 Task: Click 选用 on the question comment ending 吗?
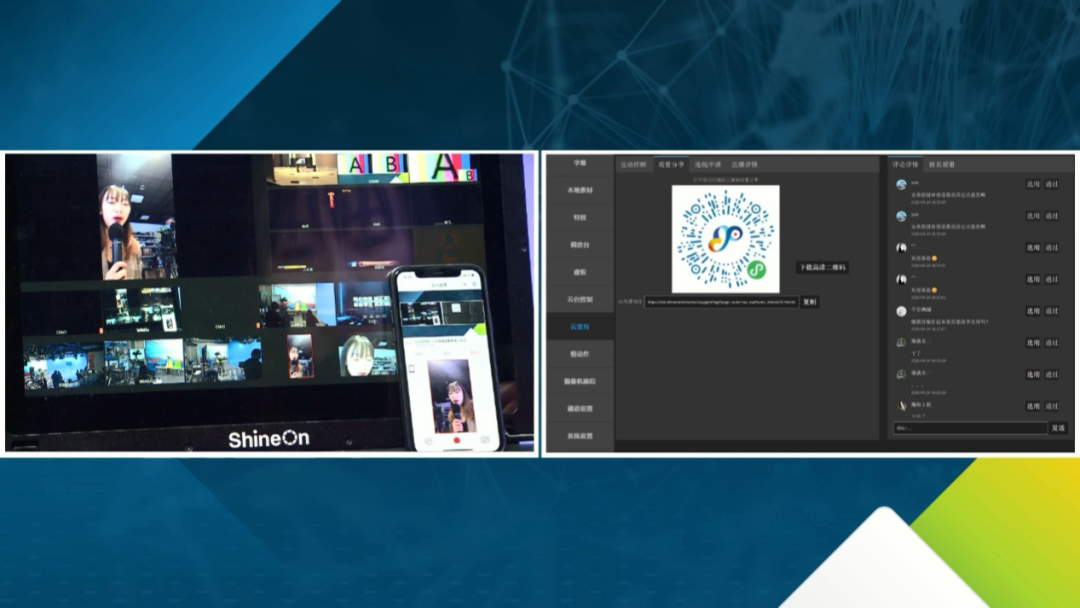tap(1033, 311)
